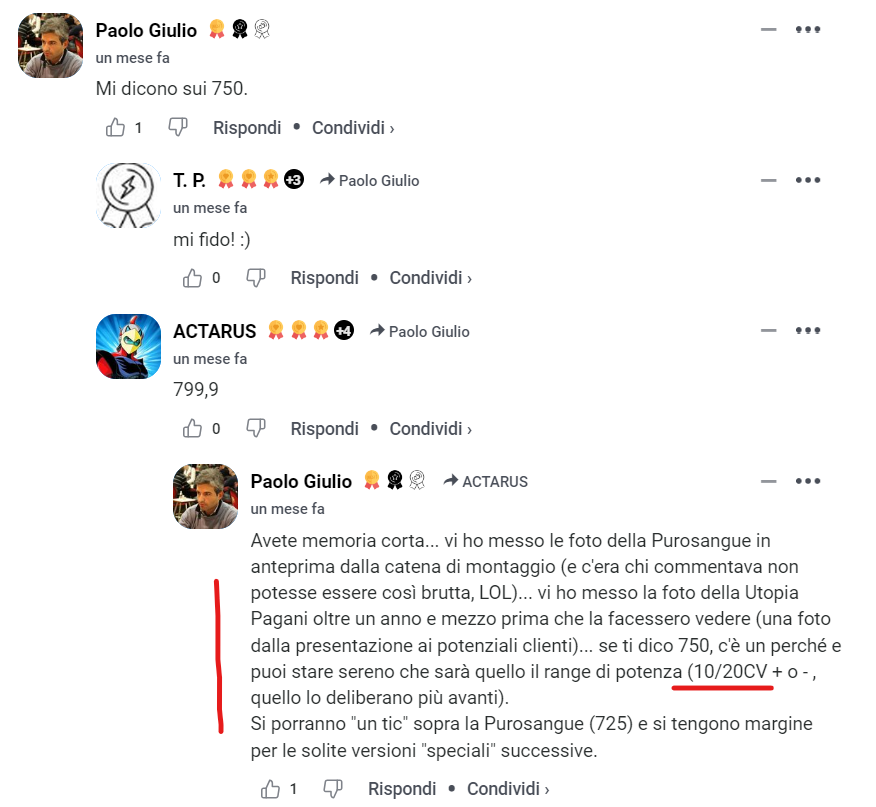Screen dimensions: 876x807
Task: Upvote Paolo Giulio's long Purosangue reply
Action: click(x=270, y=789)
